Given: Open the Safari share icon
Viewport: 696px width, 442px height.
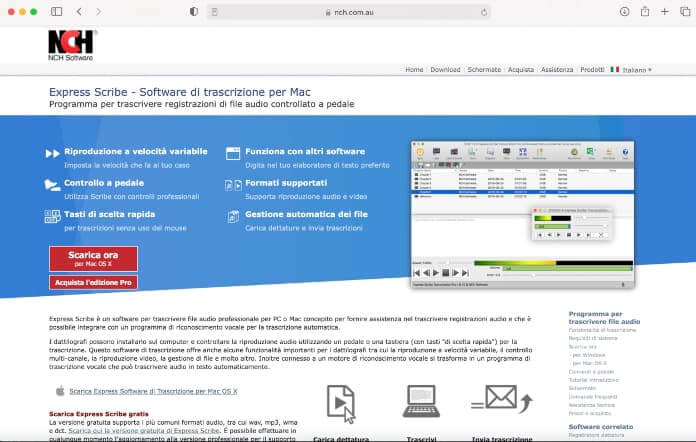Looking at the screenshot, I should tap(645, 12).
